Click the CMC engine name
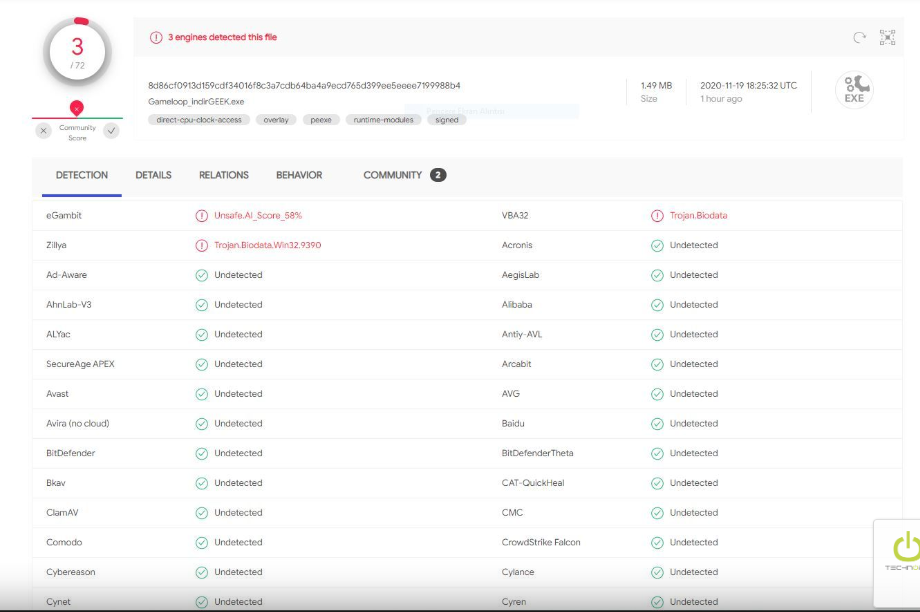 (x=512, y=513)
